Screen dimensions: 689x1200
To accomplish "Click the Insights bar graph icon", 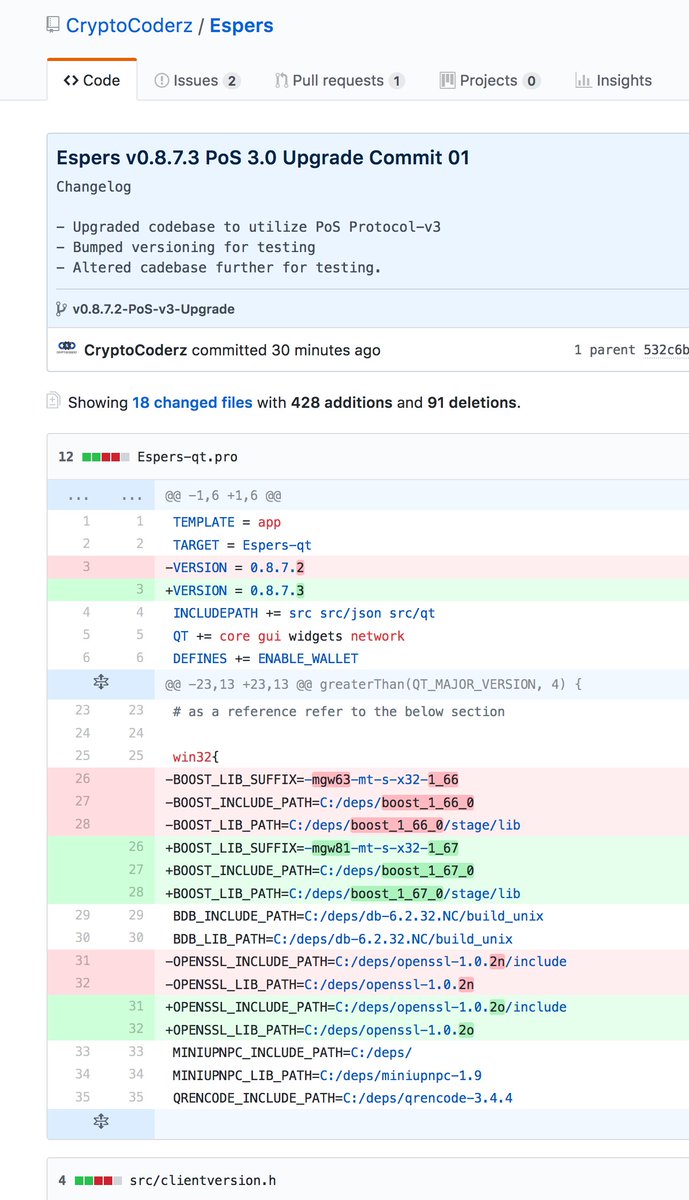I will coord(583,80).
